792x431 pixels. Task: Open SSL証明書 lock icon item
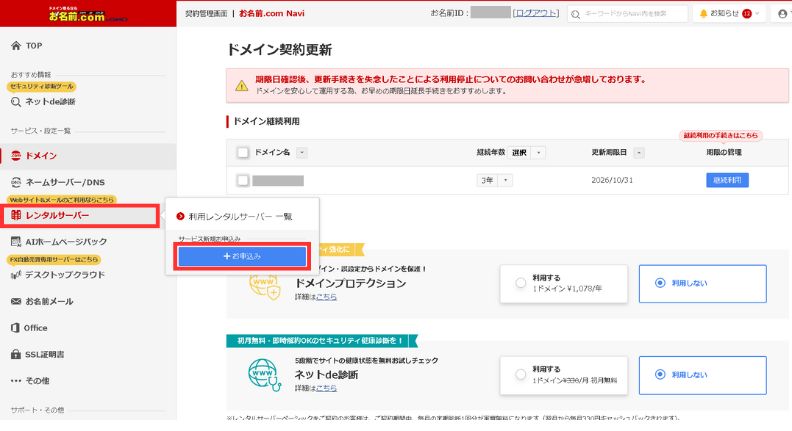16,354
